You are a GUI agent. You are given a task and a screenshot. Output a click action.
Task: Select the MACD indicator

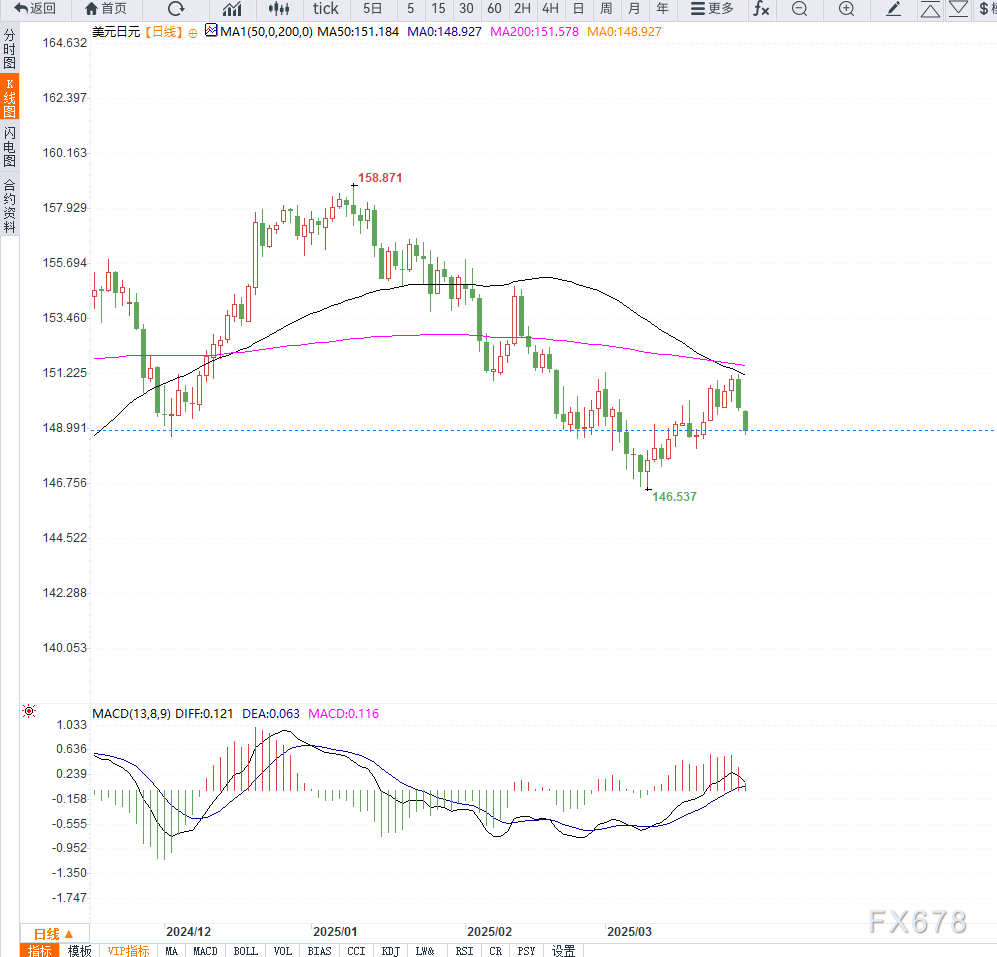click(x=205, y=951)
